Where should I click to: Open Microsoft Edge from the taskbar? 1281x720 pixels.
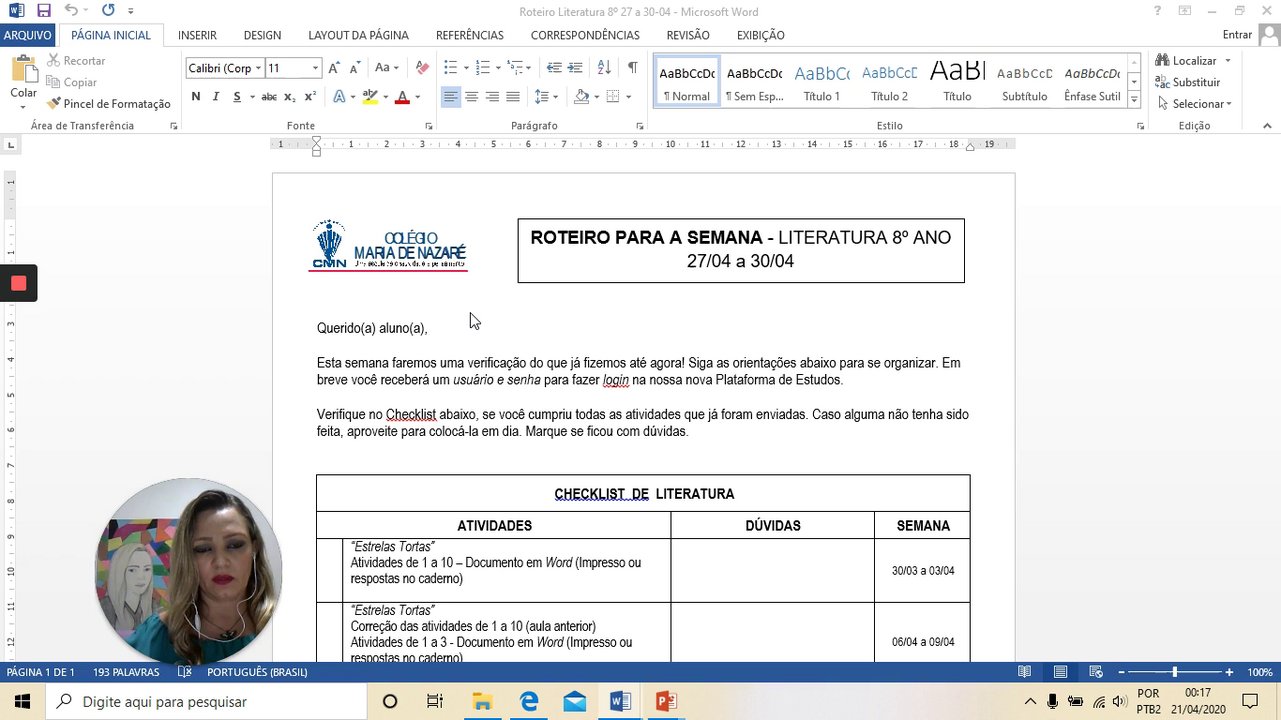528,702
